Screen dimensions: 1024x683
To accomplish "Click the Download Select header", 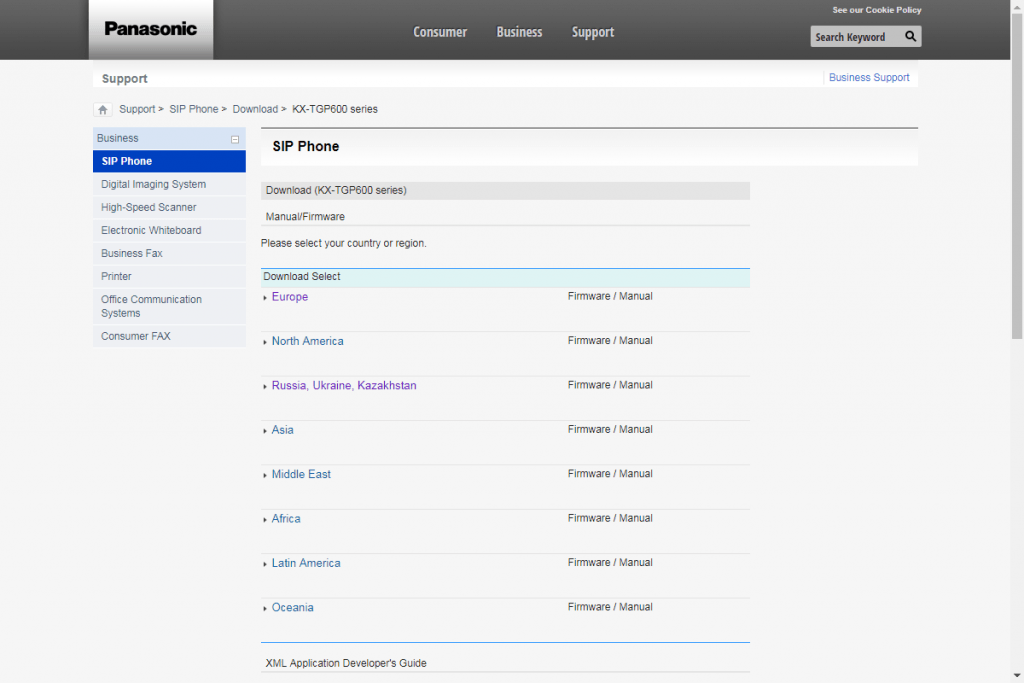I will (x=505, y=278).
